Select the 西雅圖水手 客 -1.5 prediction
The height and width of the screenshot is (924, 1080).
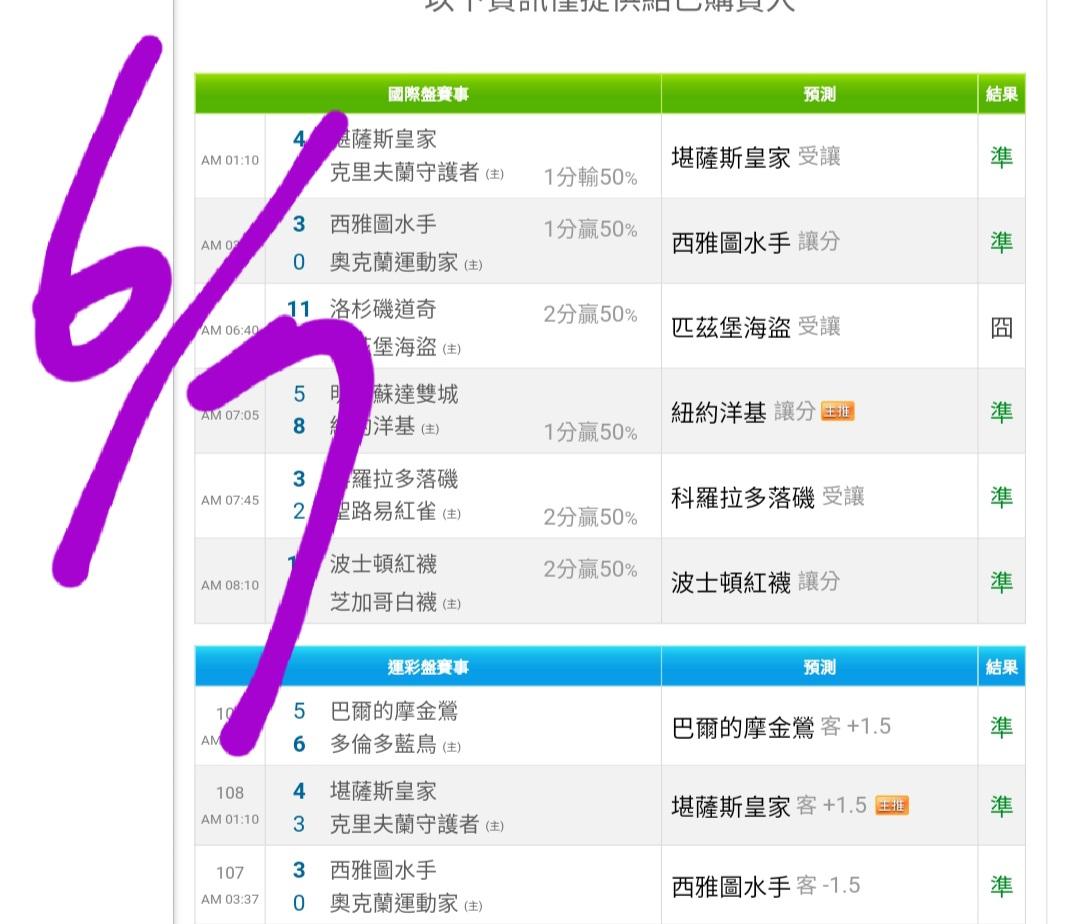click(x=766, y=886)
